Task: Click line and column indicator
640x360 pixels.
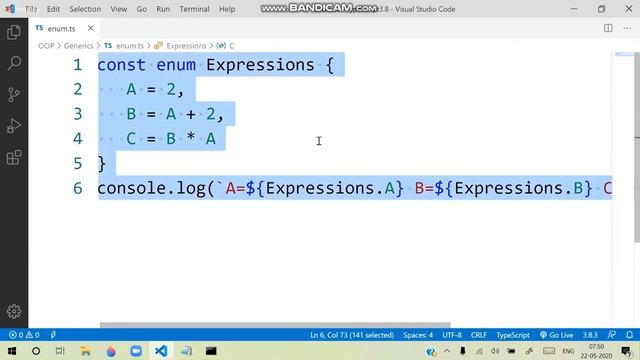Action: pyautogui.click(x=352, y=335)
